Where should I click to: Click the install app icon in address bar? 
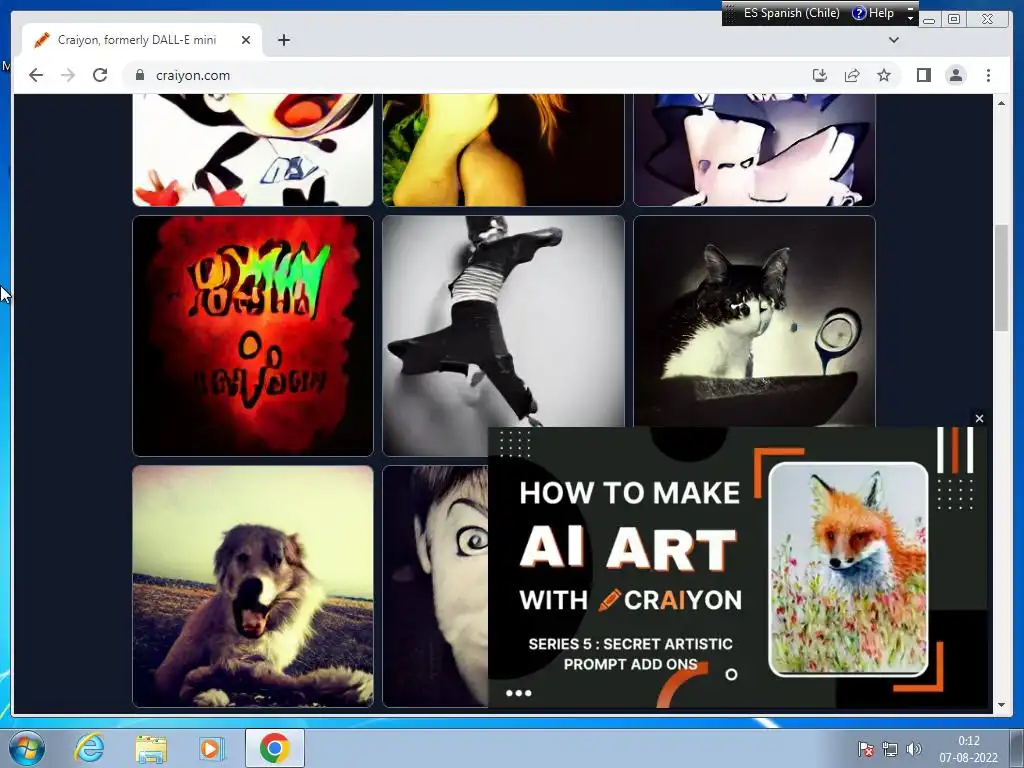[x=820, y=75]
